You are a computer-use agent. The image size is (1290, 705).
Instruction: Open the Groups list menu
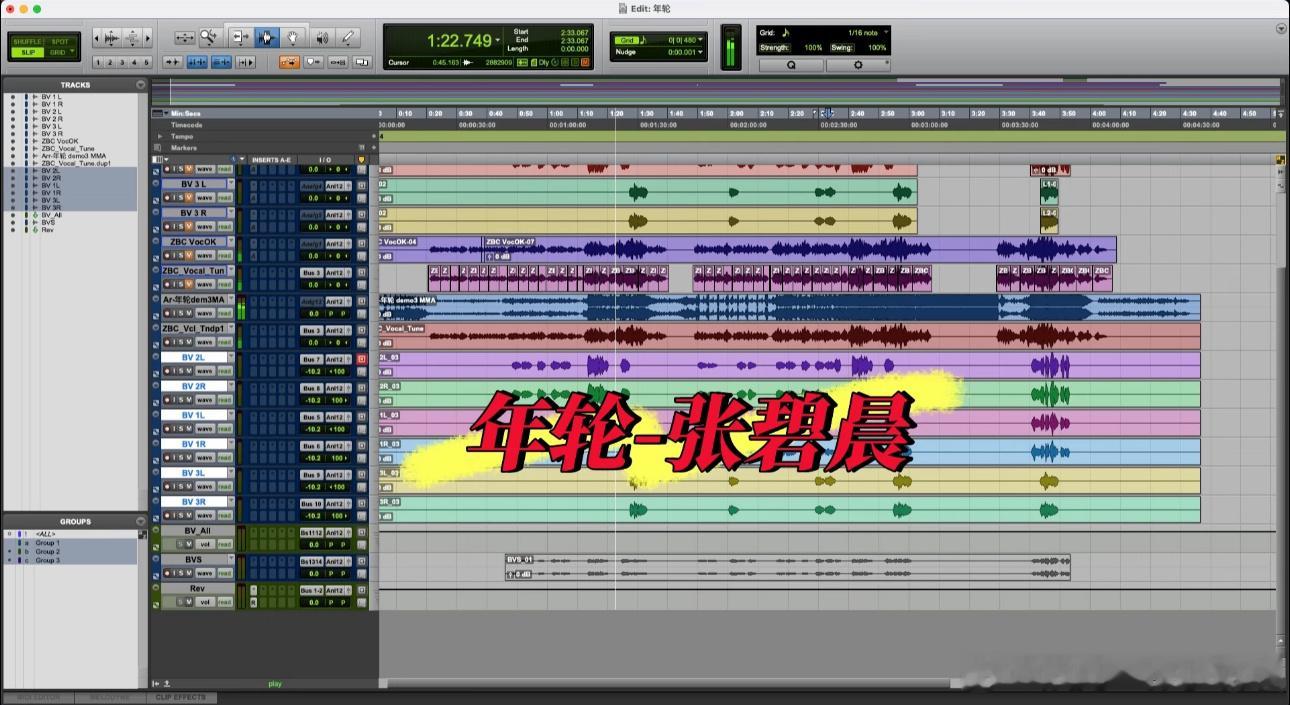click(x=141, y=521)
